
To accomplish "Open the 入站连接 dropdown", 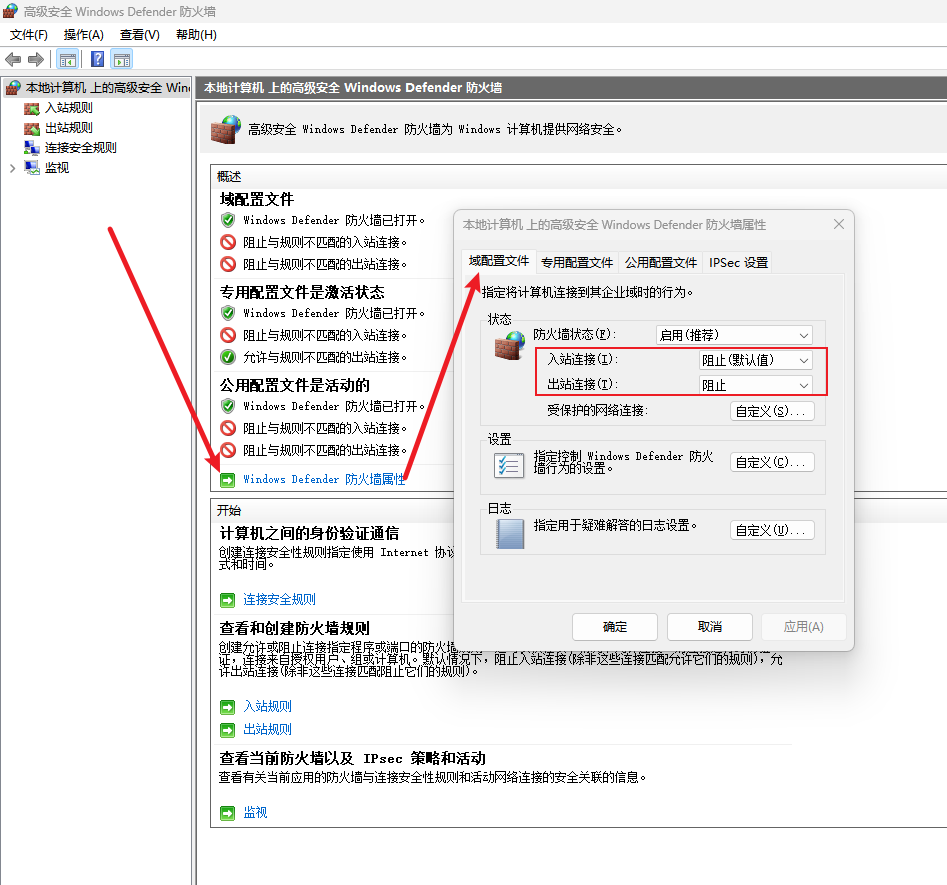I will pos(755,360).
